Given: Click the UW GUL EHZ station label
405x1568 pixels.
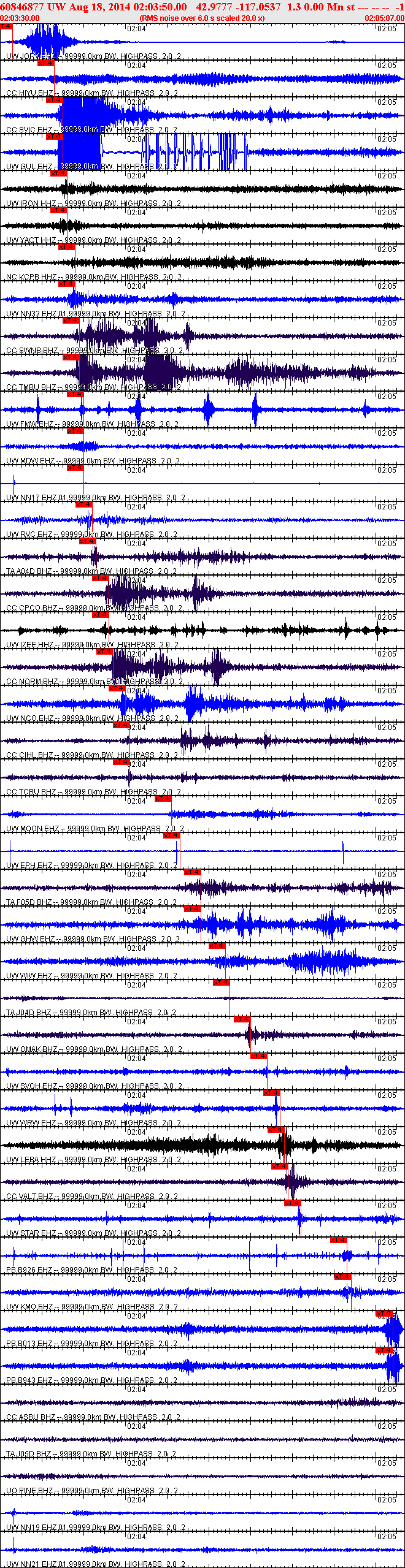Looking at the screenshot, I should pyautogui.click(x=29, y=167).
